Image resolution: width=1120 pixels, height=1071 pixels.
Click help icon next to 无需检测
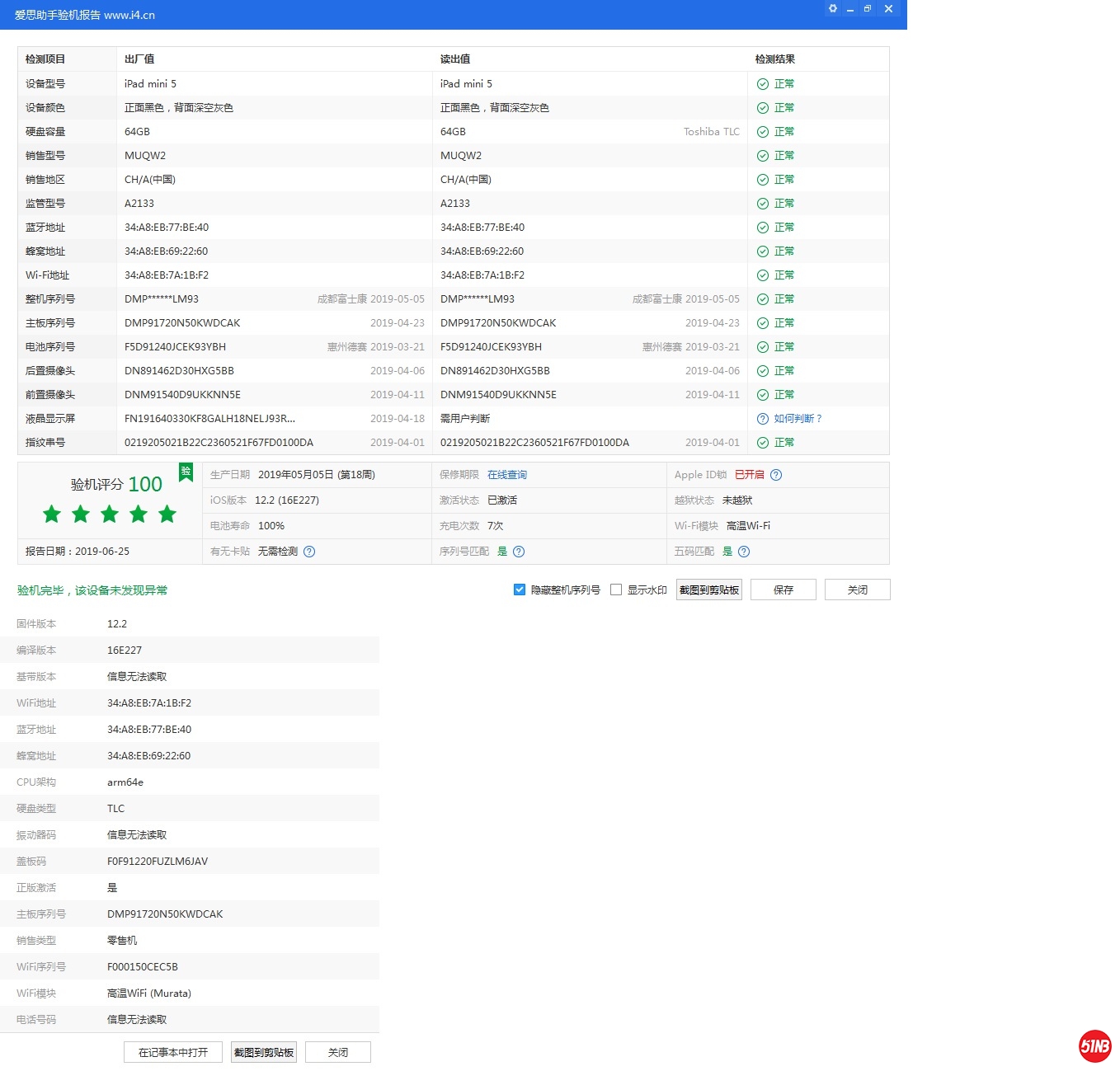click(x=309, y=552)
